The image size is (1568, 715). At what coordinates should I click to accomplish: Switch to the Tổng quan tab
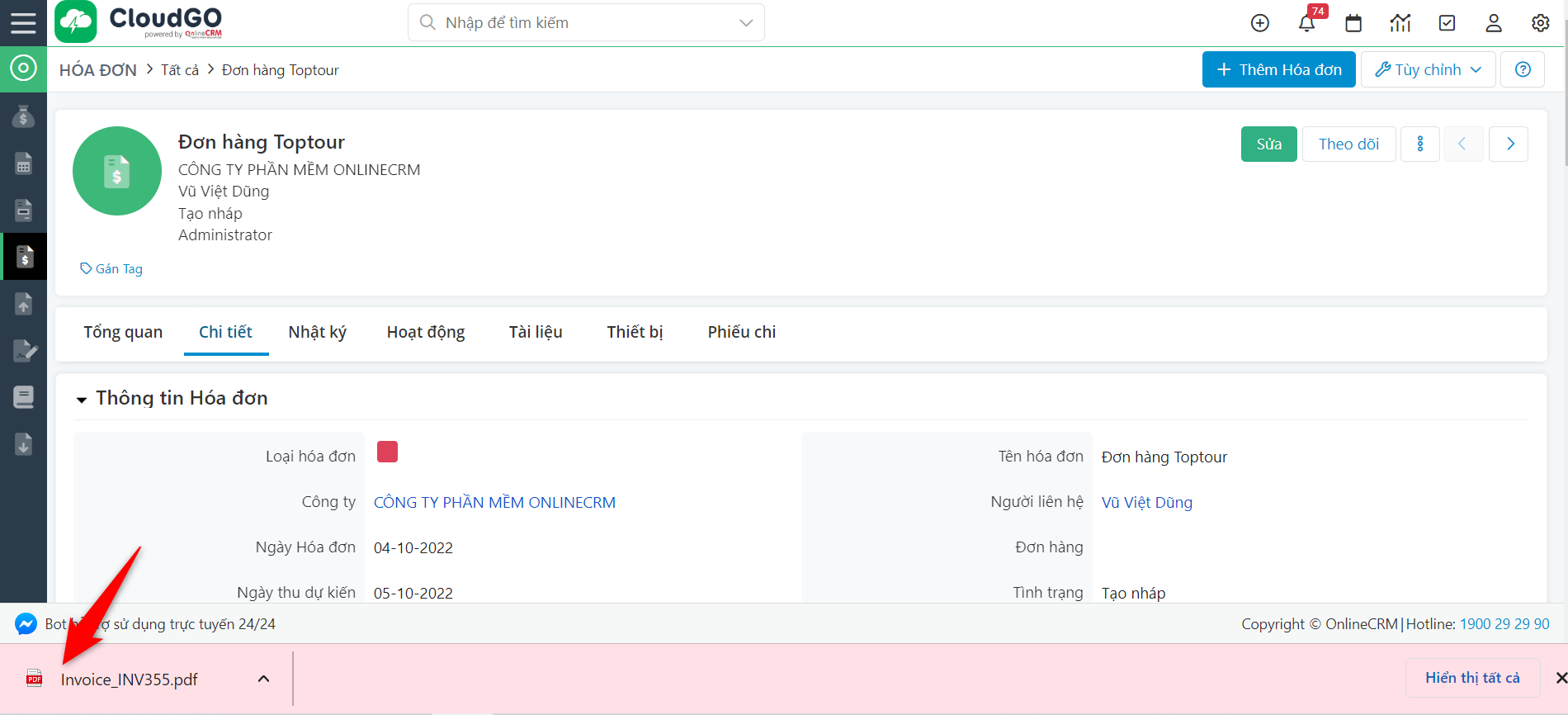123,332
